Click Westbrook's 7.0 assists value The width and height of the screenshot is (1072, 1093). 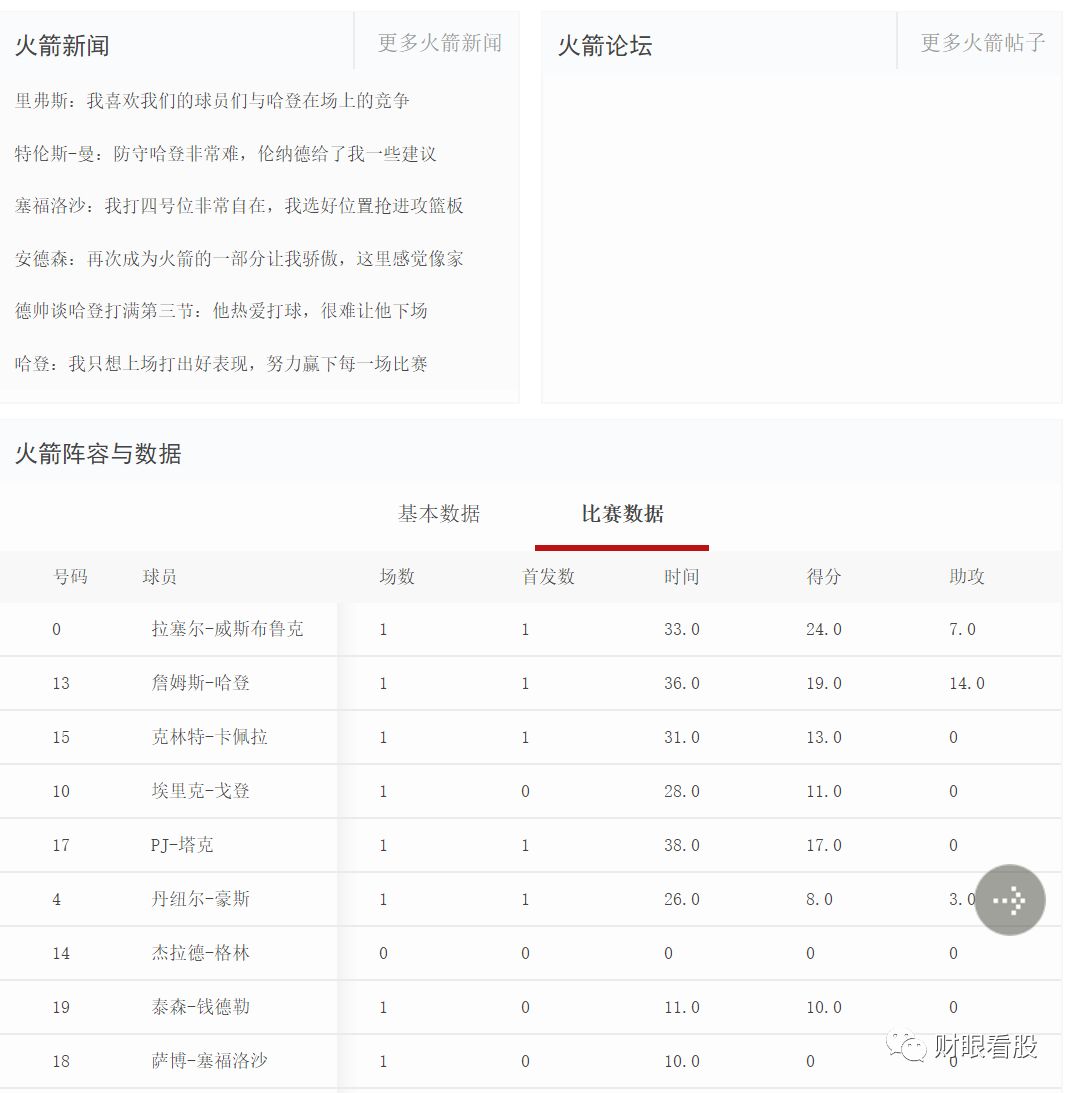pyautogui.click(x=963, y=629)
